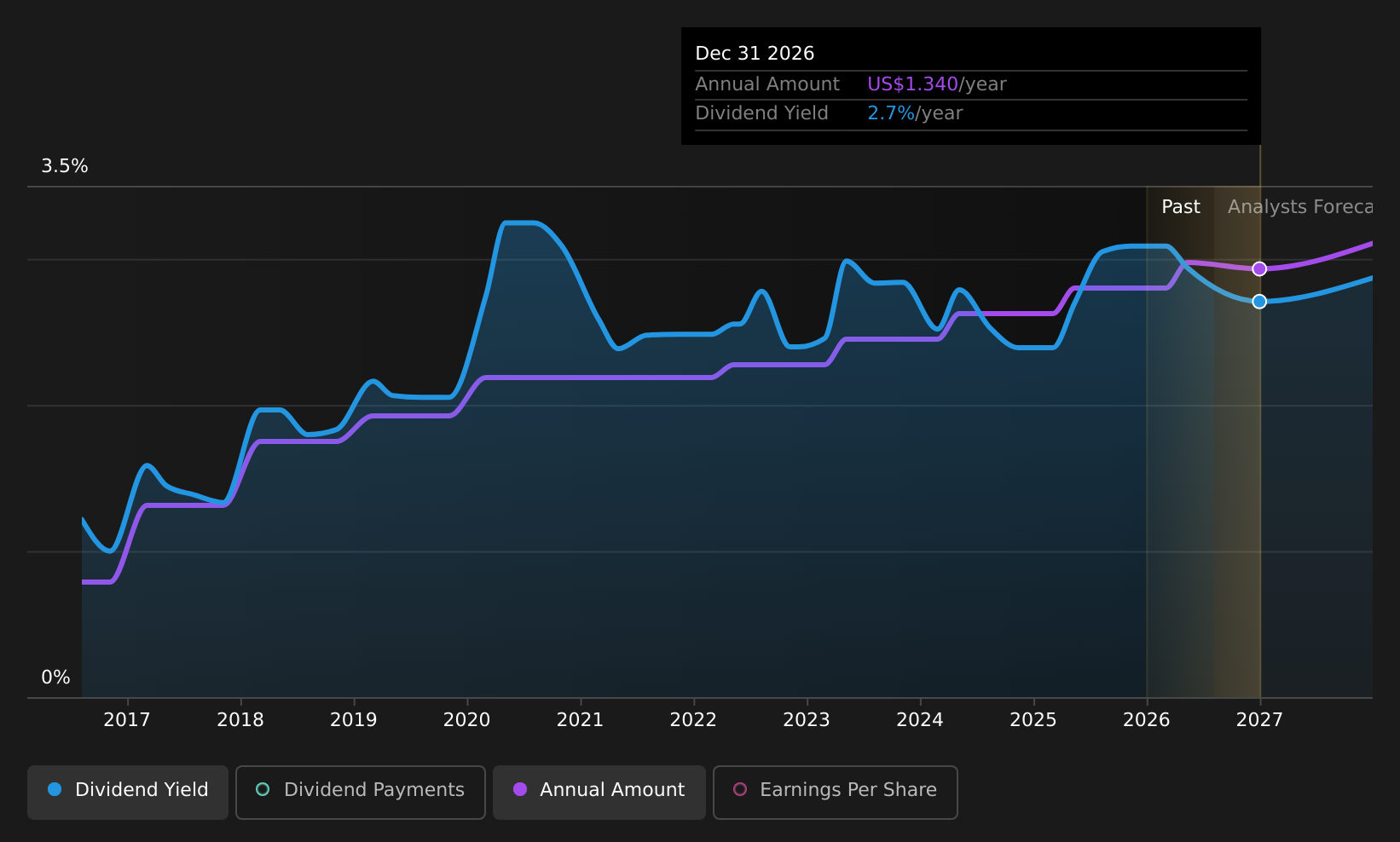This screenshot has width=1400, height=842.
Task: Click the 2027 x-axis label
Action: tap(1259, 720)
